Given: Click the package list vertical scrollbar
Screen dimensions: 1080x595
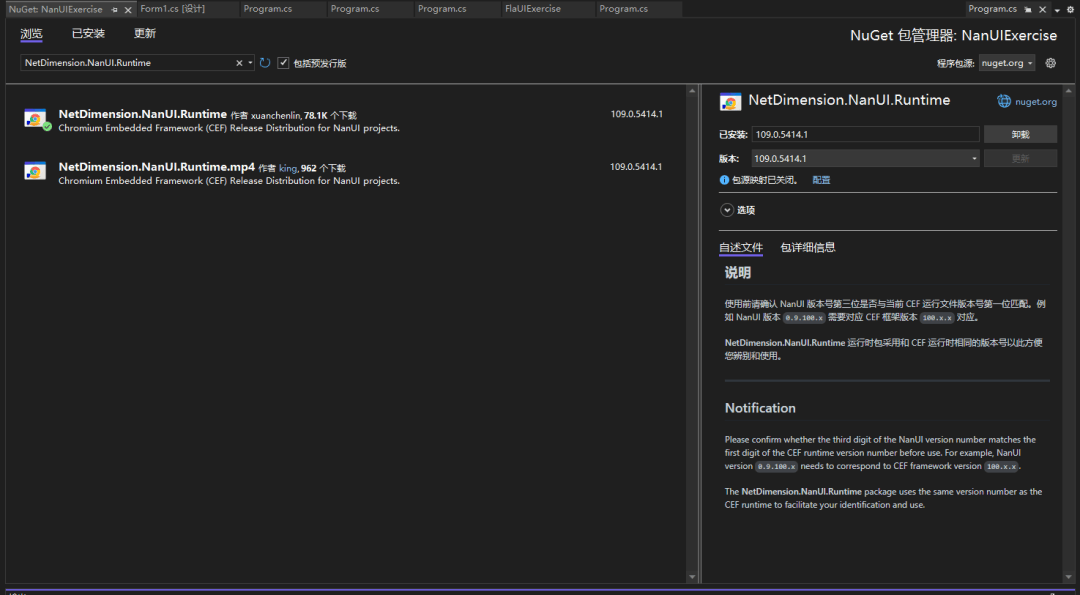Looking at the screenshot, I should [x=692, y=333].
